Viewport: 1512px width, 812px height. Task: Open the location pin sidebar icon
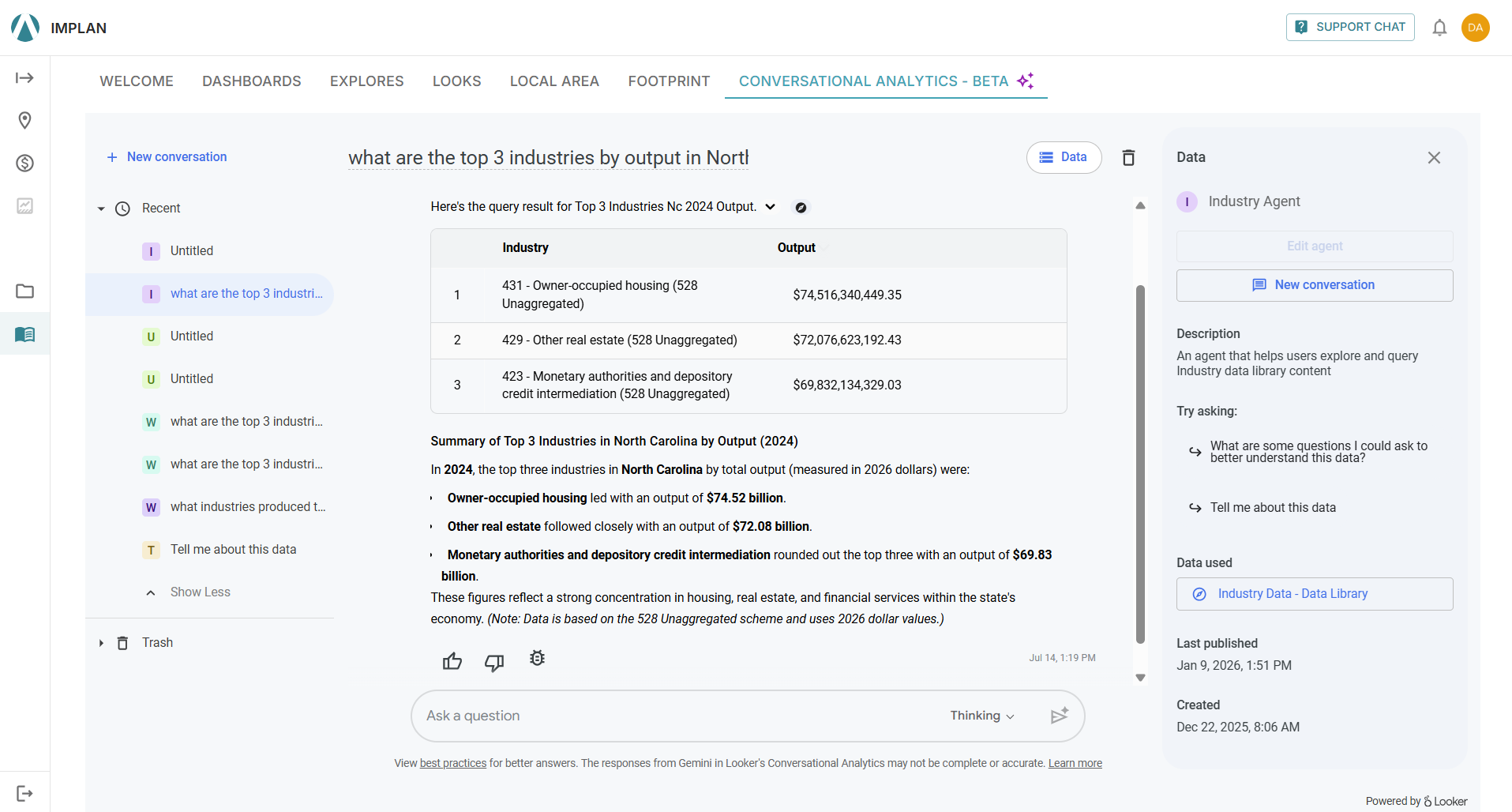pyautogui.click(x=24, y=120)
